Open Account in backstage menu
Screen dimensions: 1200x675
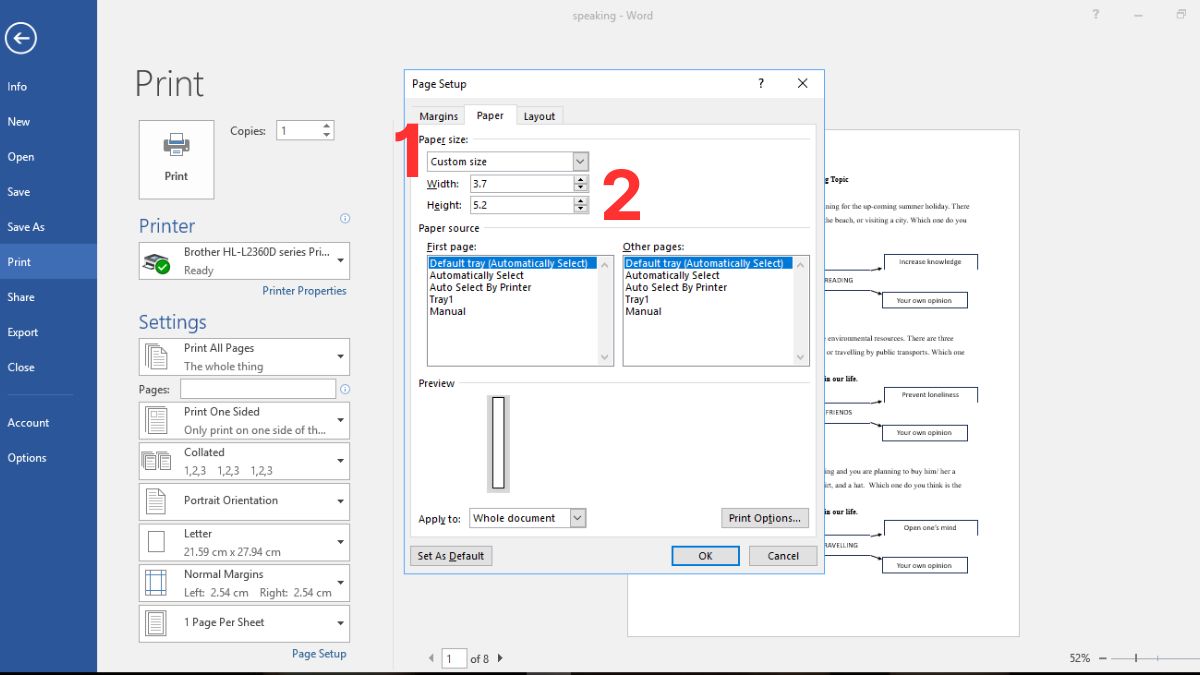(x=48, y=423)
